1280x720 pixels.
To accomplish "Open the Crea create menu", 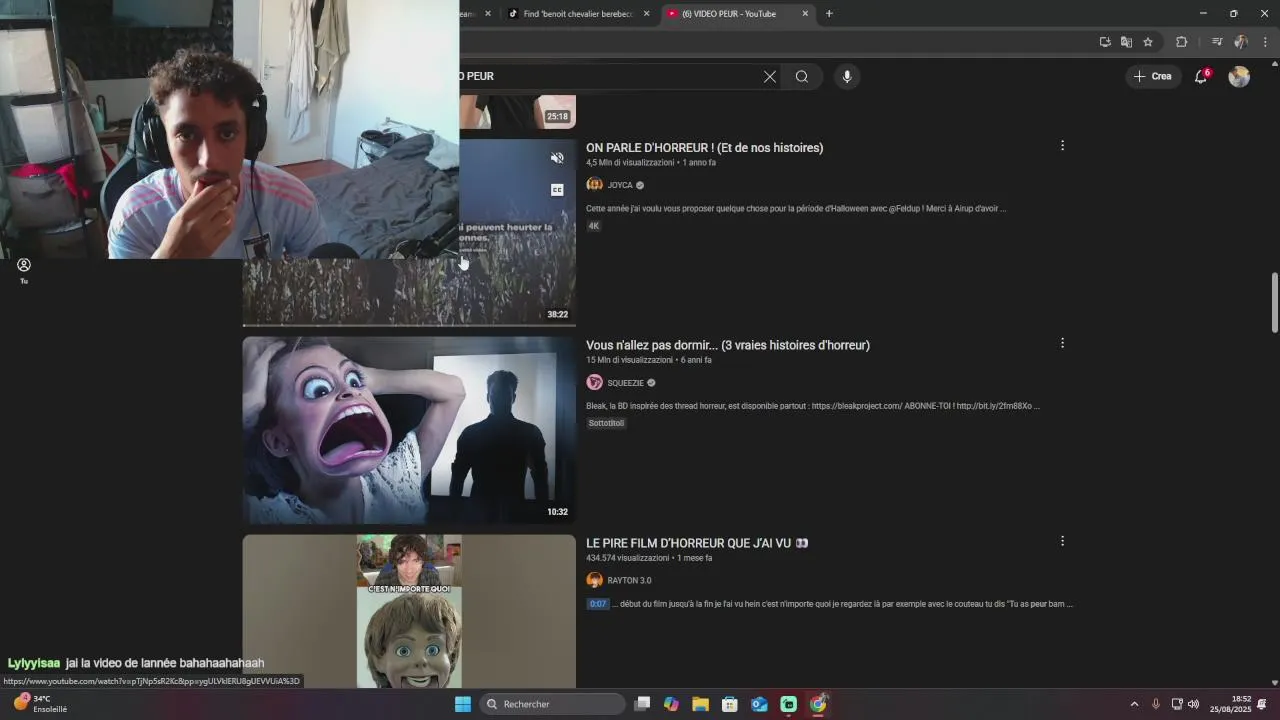I will [1152, 76].
